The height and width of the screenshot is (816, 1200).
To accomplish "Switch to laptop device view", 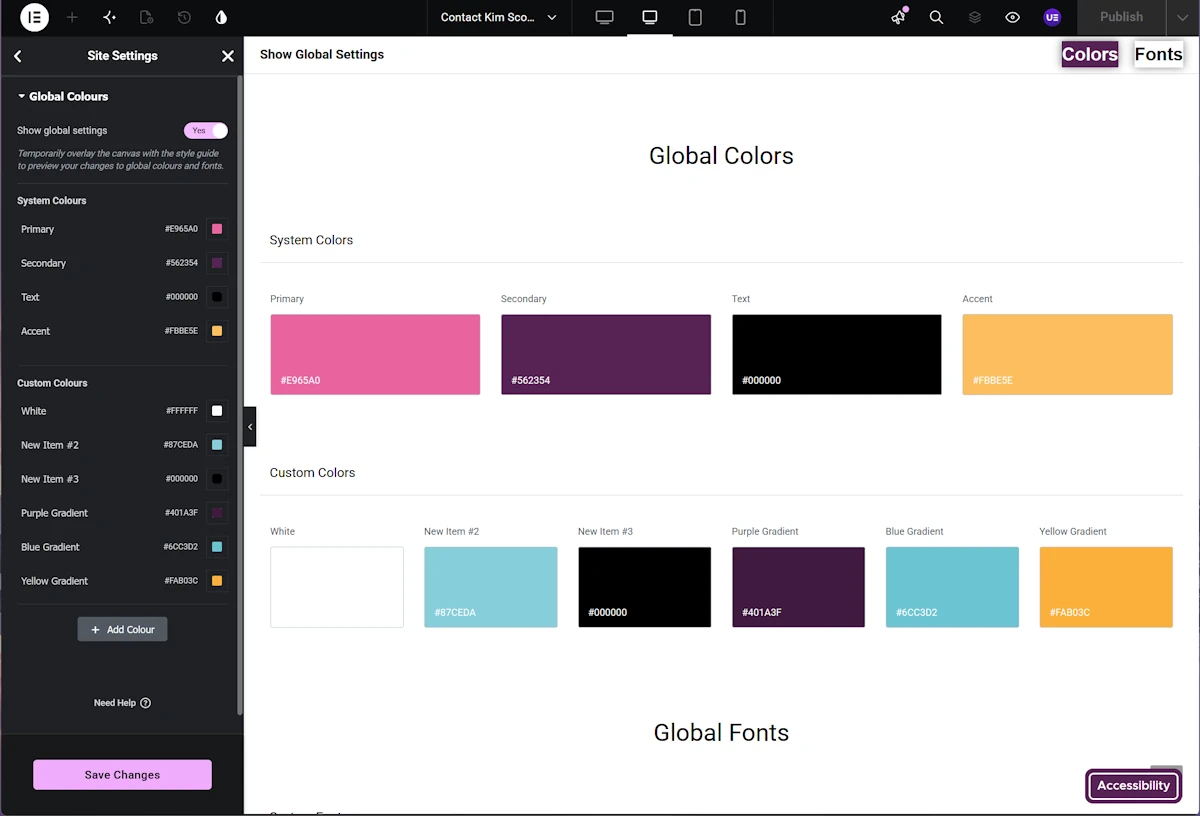I will pyautogui.click(x=650, y=17).
